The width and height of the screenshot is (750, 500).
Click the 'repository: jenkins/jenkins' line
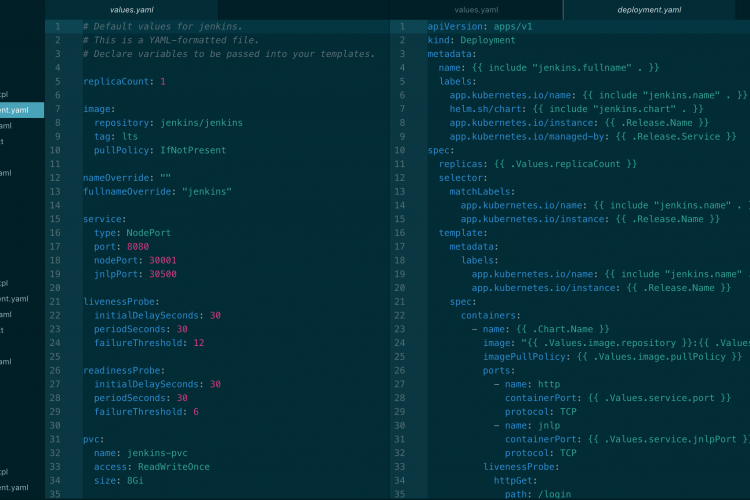tap(168, 123)
